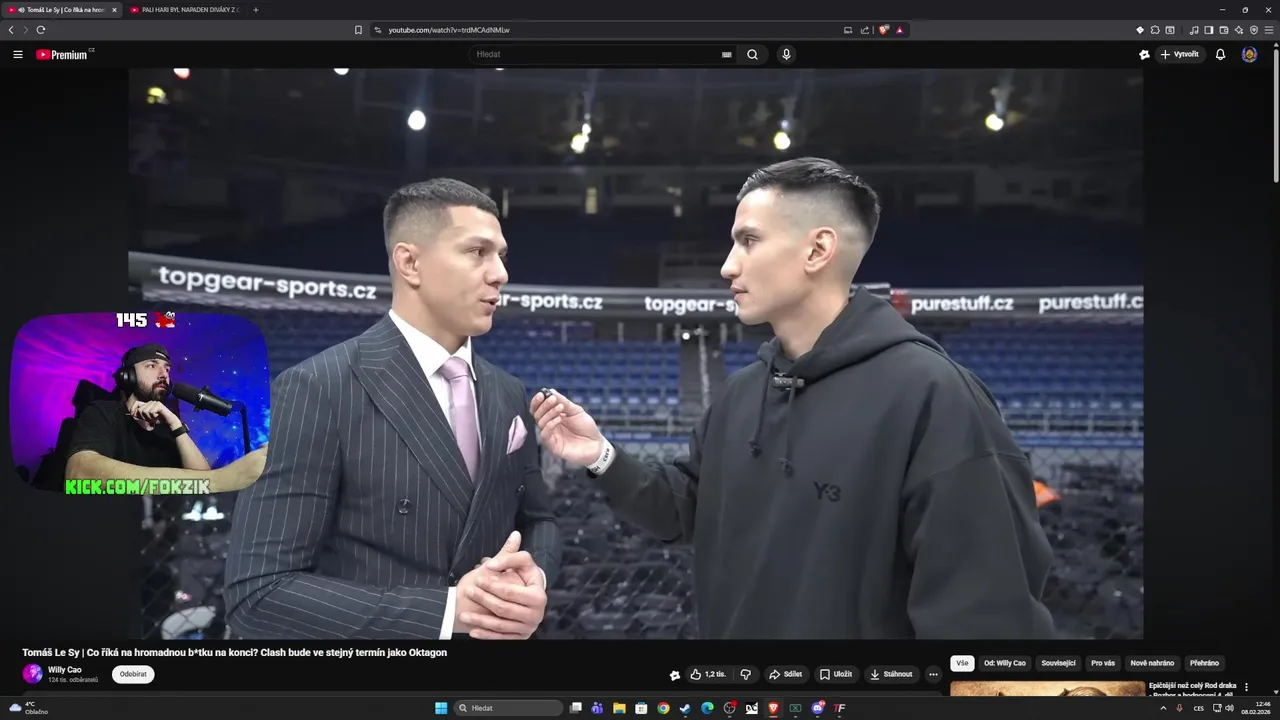Image resolution: width=1280 pixels, height=720 pixels.
Task: Toggle the browser sidebar panel icon
Action: tap(1209, 30)
